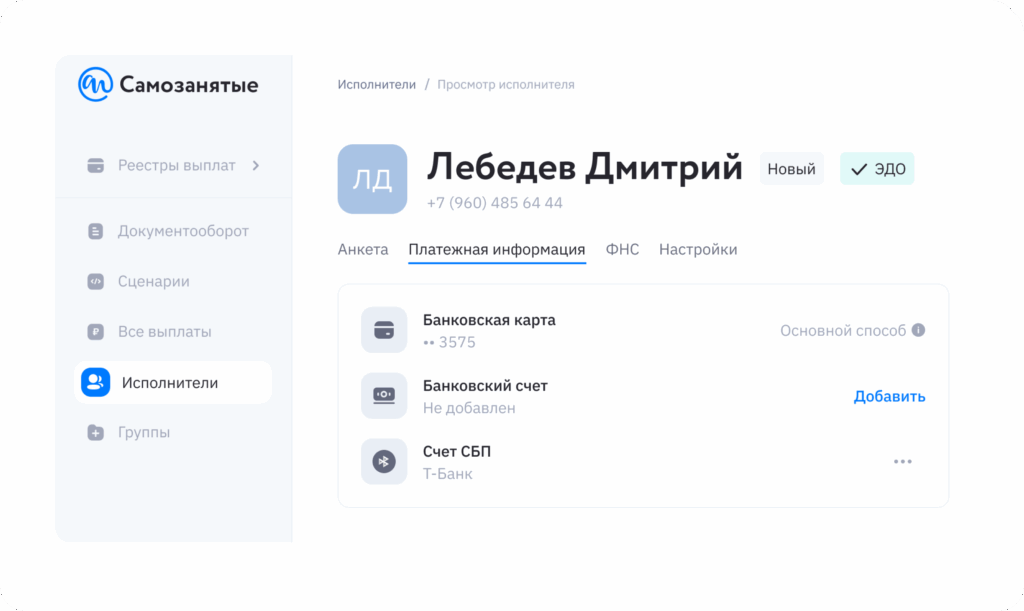Image resolution: width=1024 pixels, height=611 pixels.
Task: Click Добавить for Банковский счет
Action: coord(889,397)
